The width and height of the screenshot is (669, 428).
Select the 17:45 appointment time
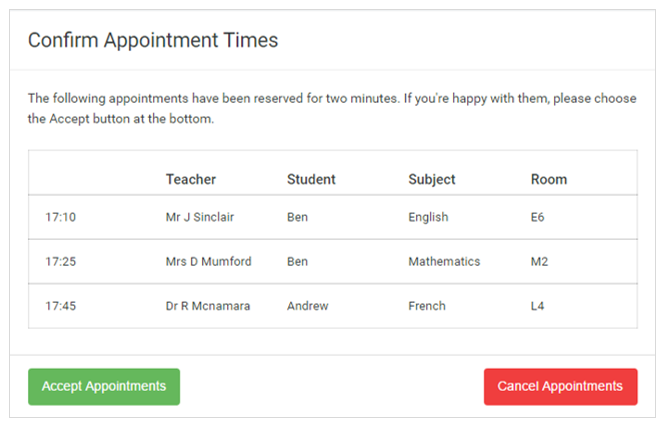coord(60,306)
